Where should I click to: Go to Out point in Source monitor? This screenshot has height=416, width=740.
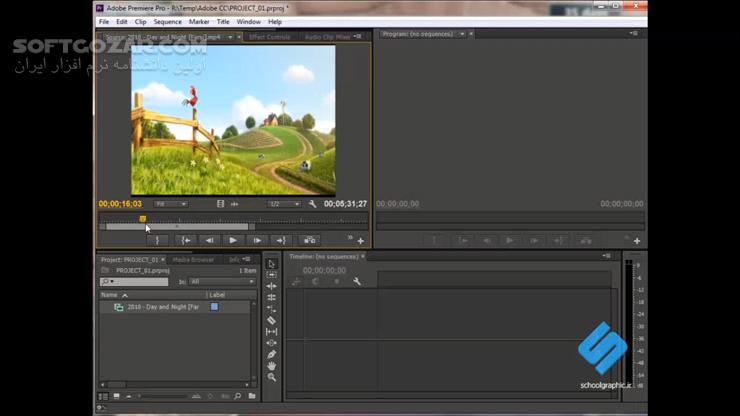pyautogui.click(x=281, y=241)
